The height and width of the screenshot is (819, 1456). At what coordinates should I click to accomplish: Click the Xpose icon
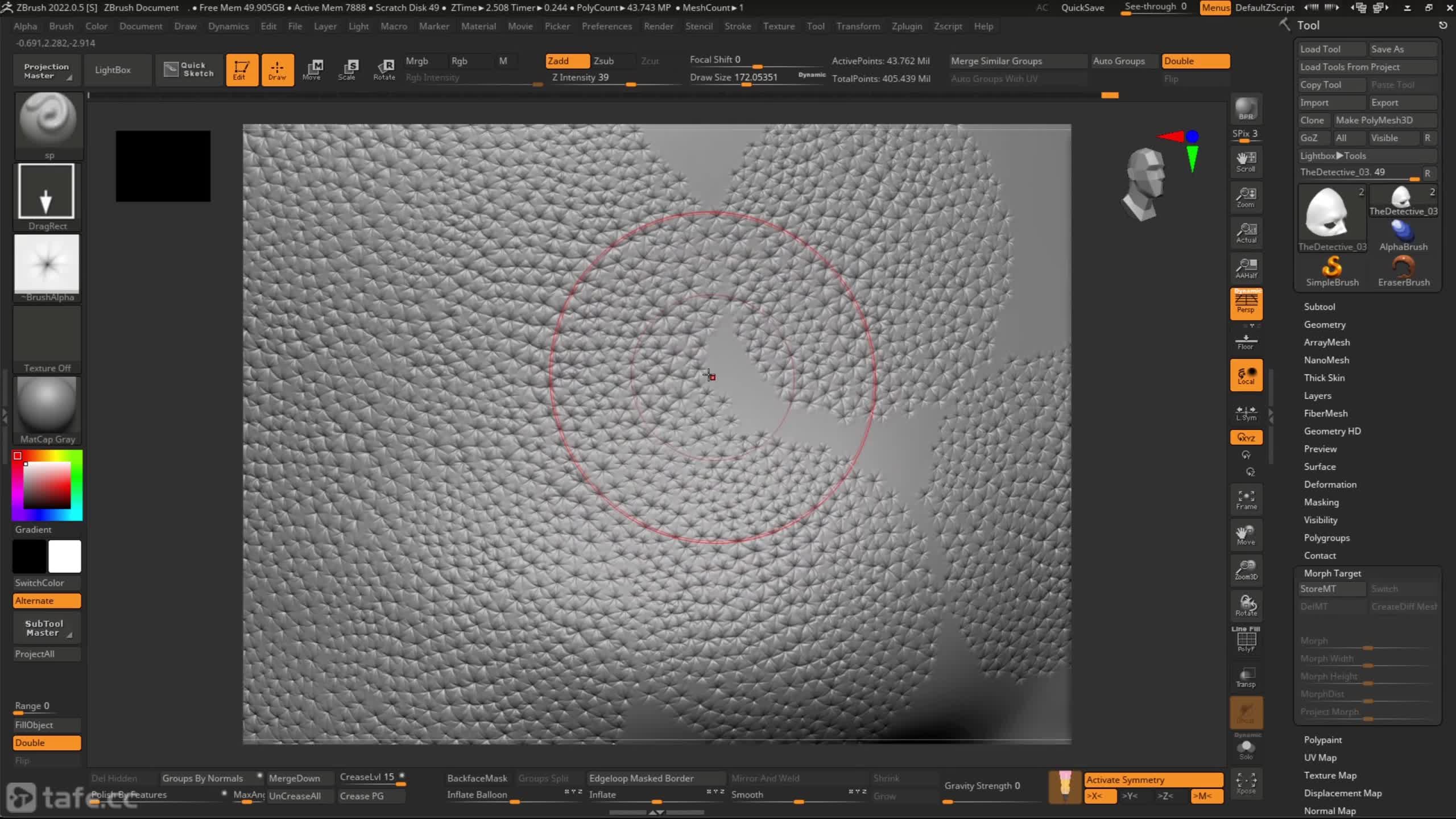(1246, 783)
